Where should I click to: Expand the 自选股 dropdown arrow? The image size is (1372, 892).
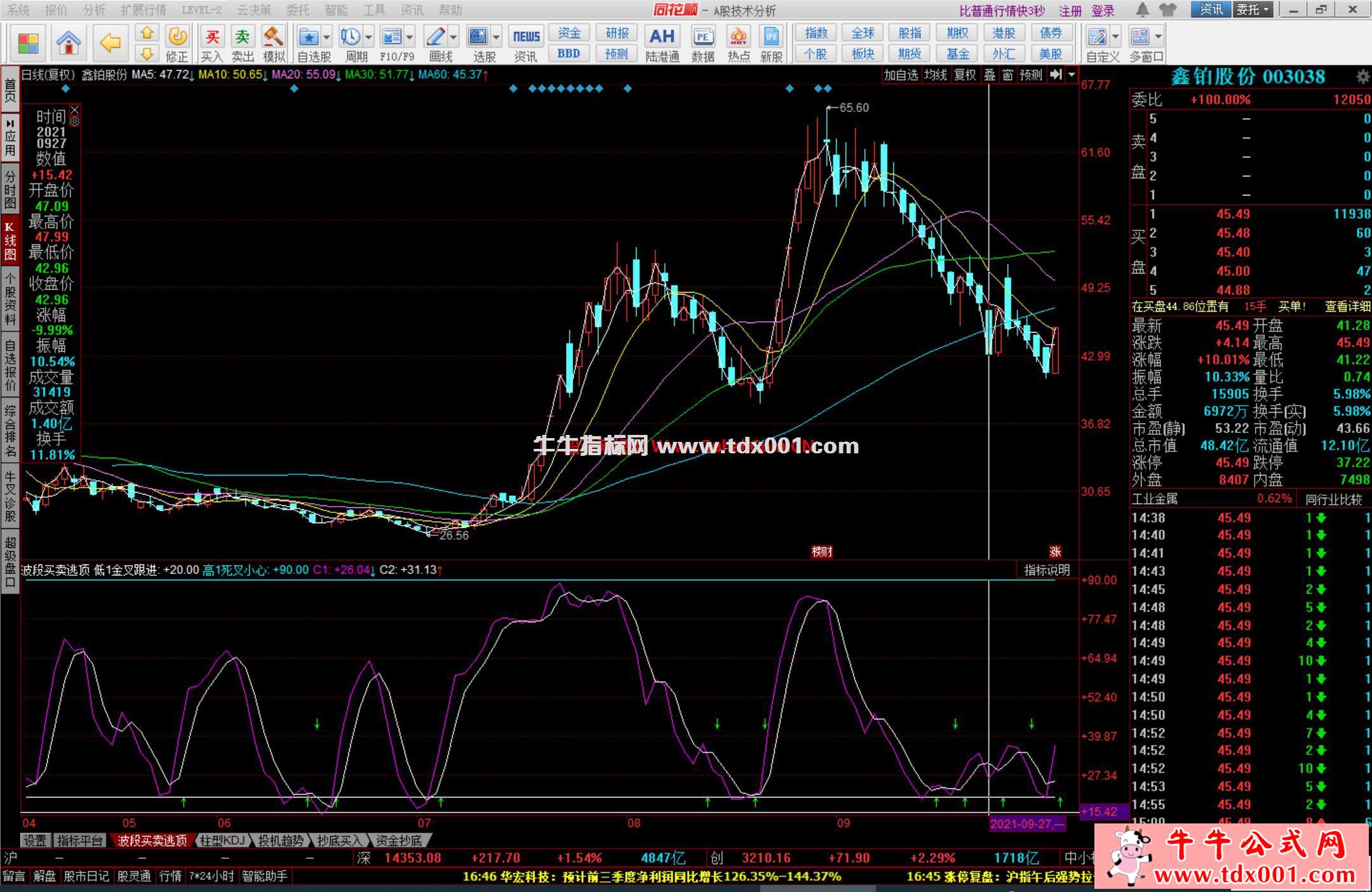pyautogui.click(x=326, y=37)
